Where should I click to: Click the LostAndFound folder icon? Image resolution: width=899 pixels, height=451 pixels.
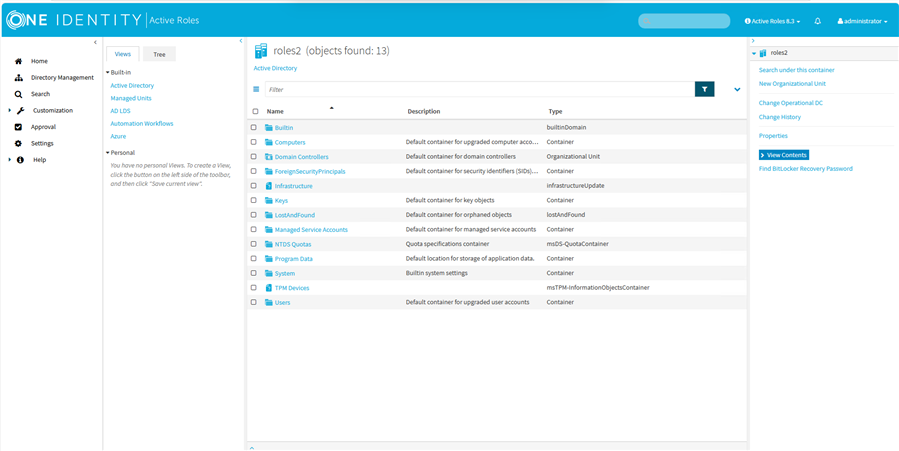269,215
